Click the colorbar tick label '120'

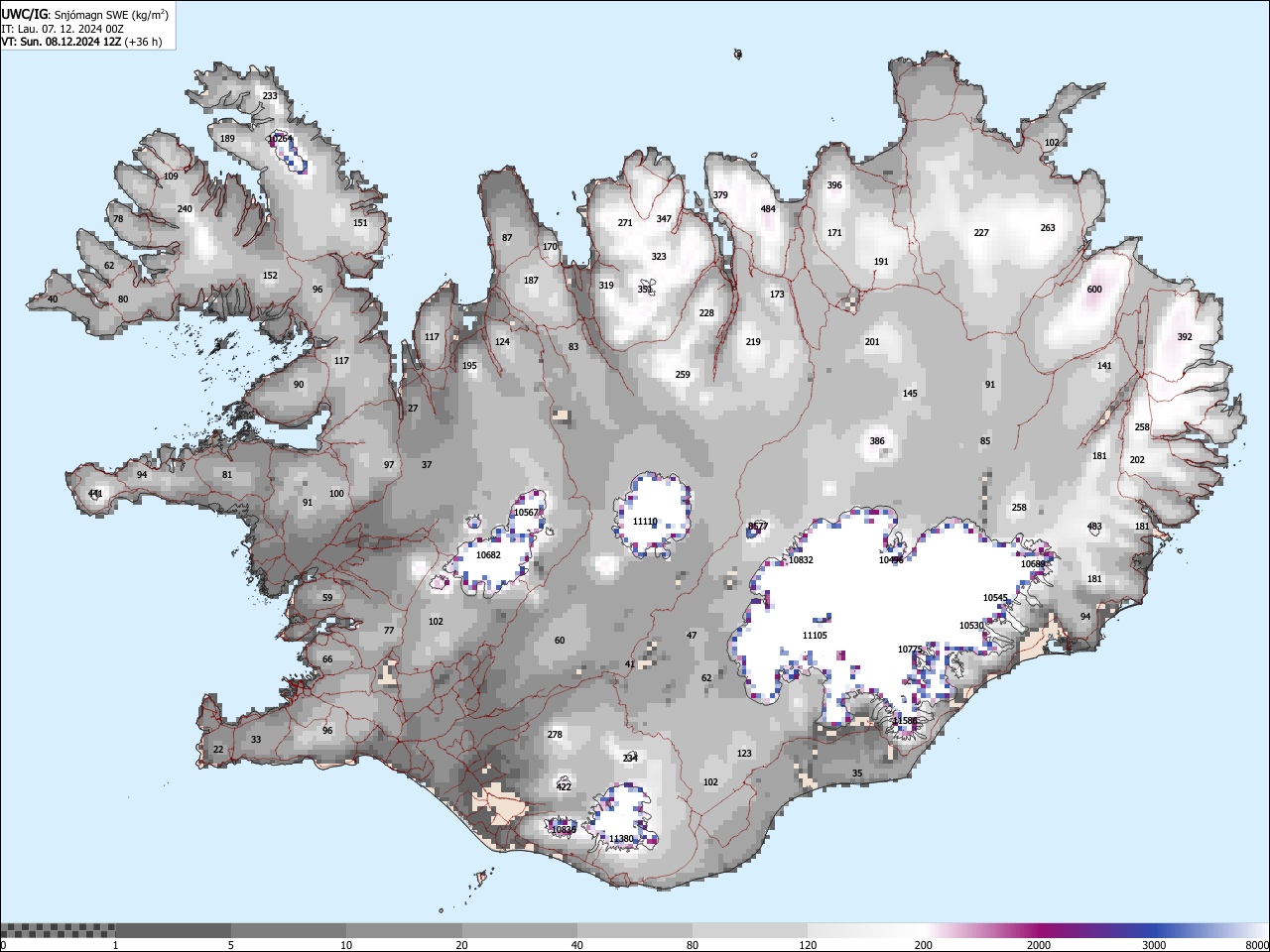808,945
